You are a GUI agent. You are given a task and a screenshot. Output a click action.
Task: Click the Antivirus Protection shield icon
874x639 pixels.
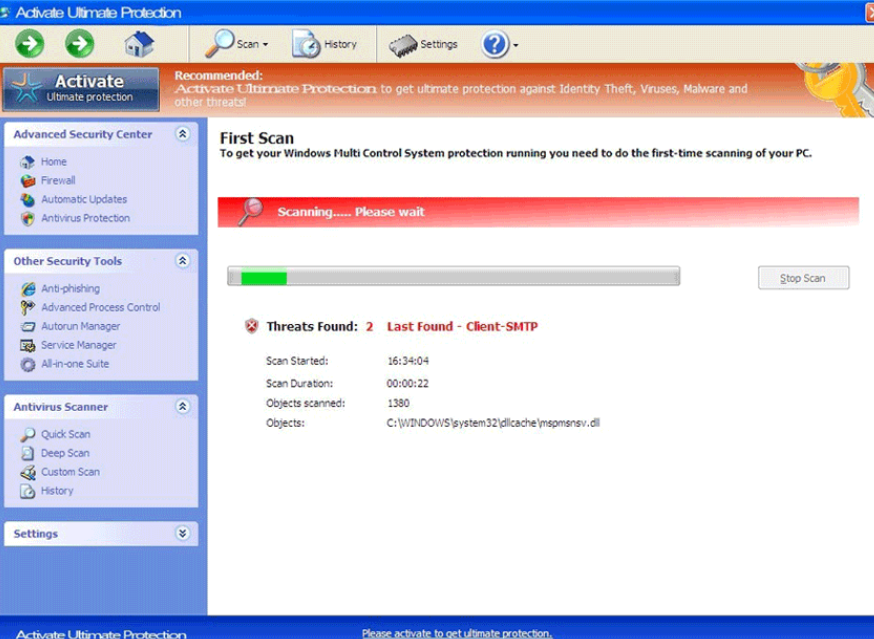click(x=27, y=219)
